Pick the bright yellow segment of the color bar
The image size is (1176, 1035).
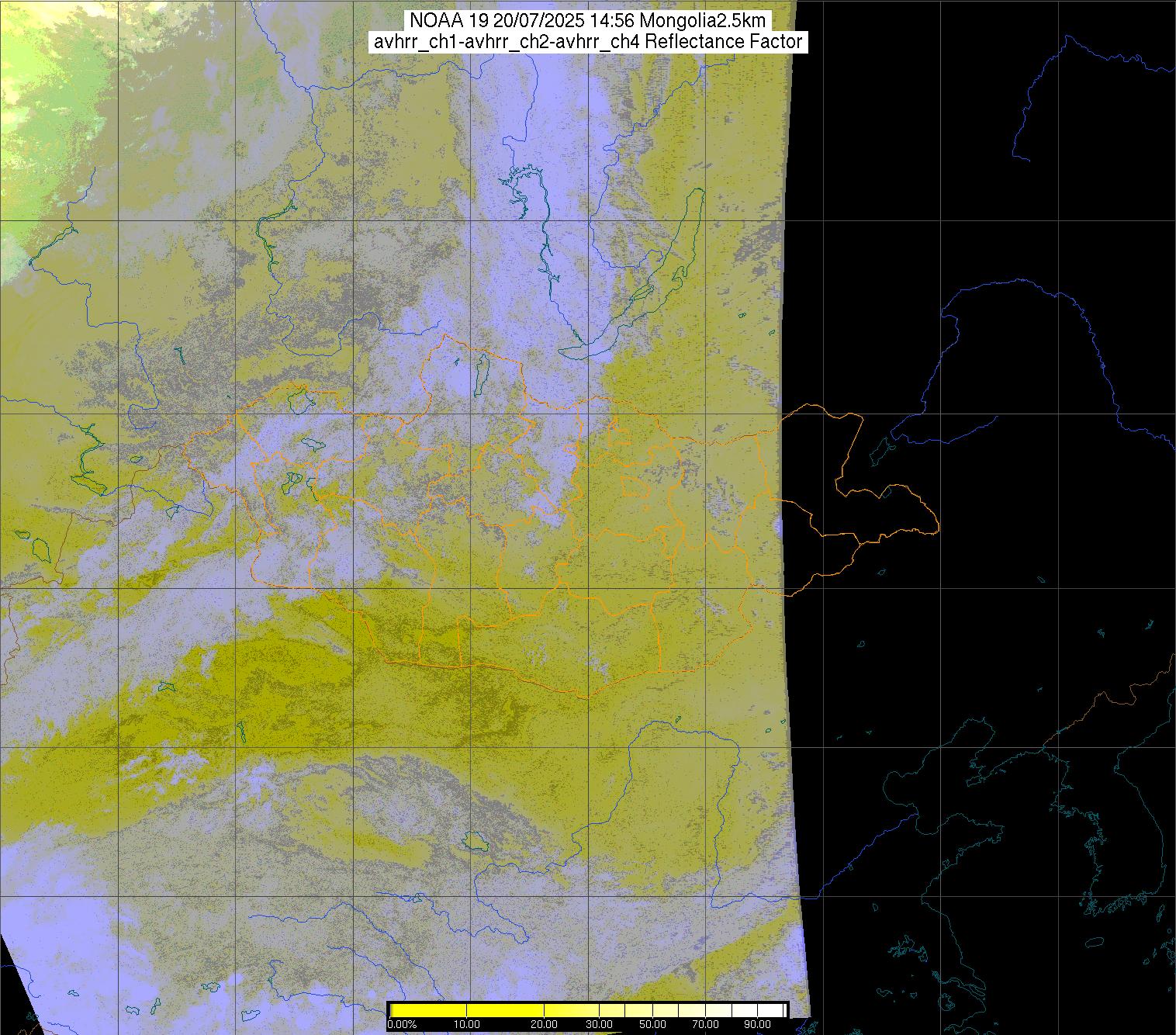(x=465, y=1010)
